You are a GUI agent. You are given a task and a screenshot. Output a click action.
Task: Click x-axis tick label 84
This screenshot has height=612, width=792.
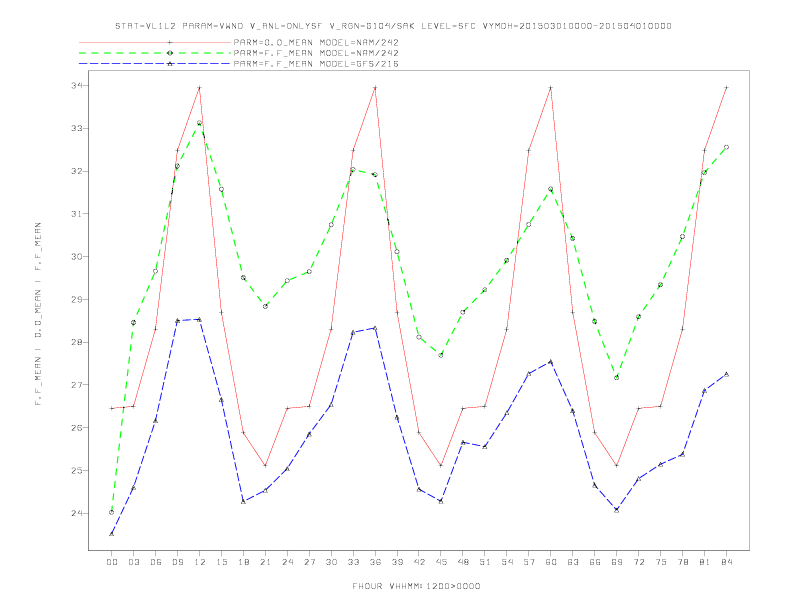click(x=726, y=562)
